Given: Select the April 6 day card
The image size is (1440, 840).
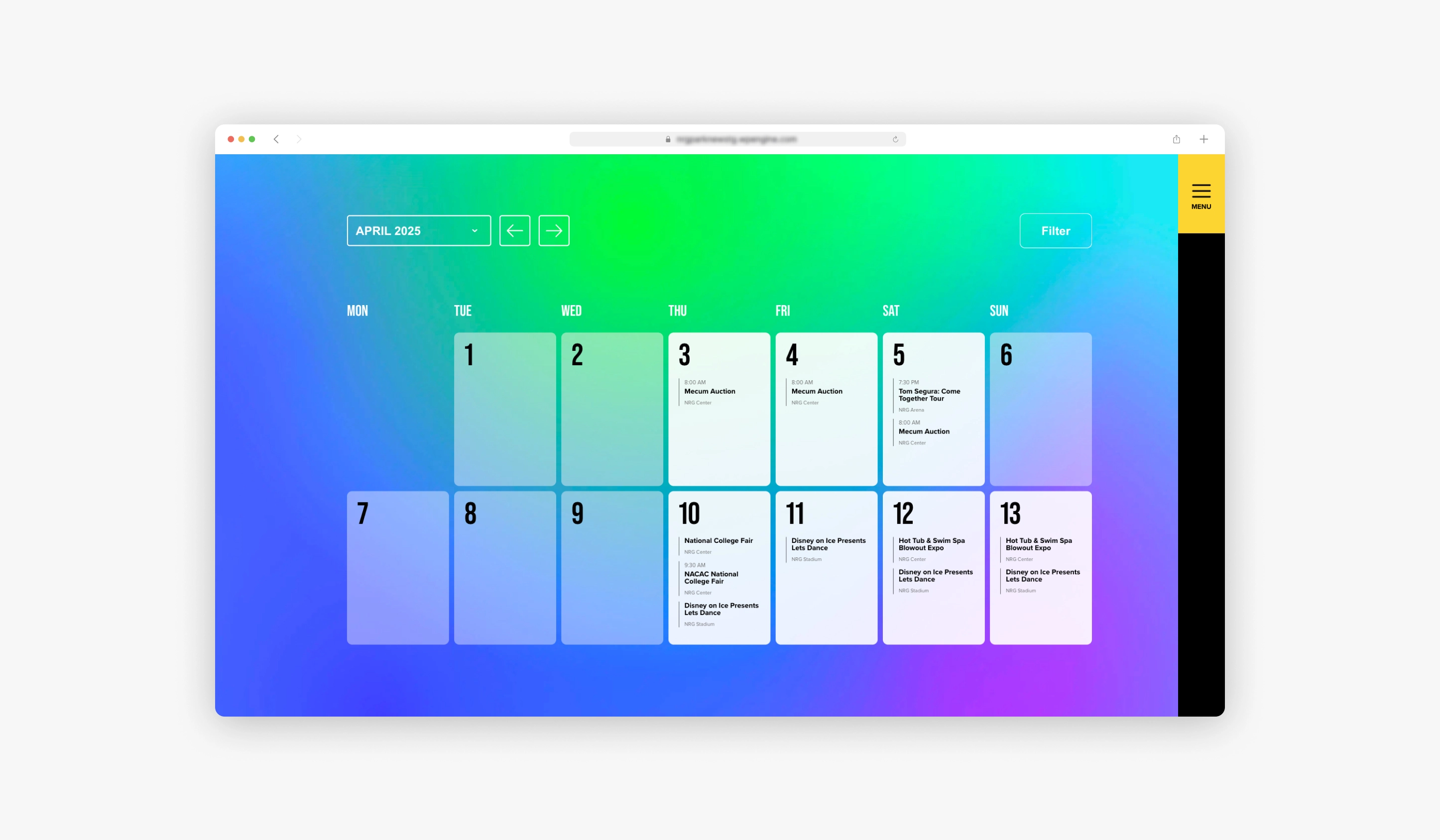Looking at the screenshot, I should (1040, 409).
